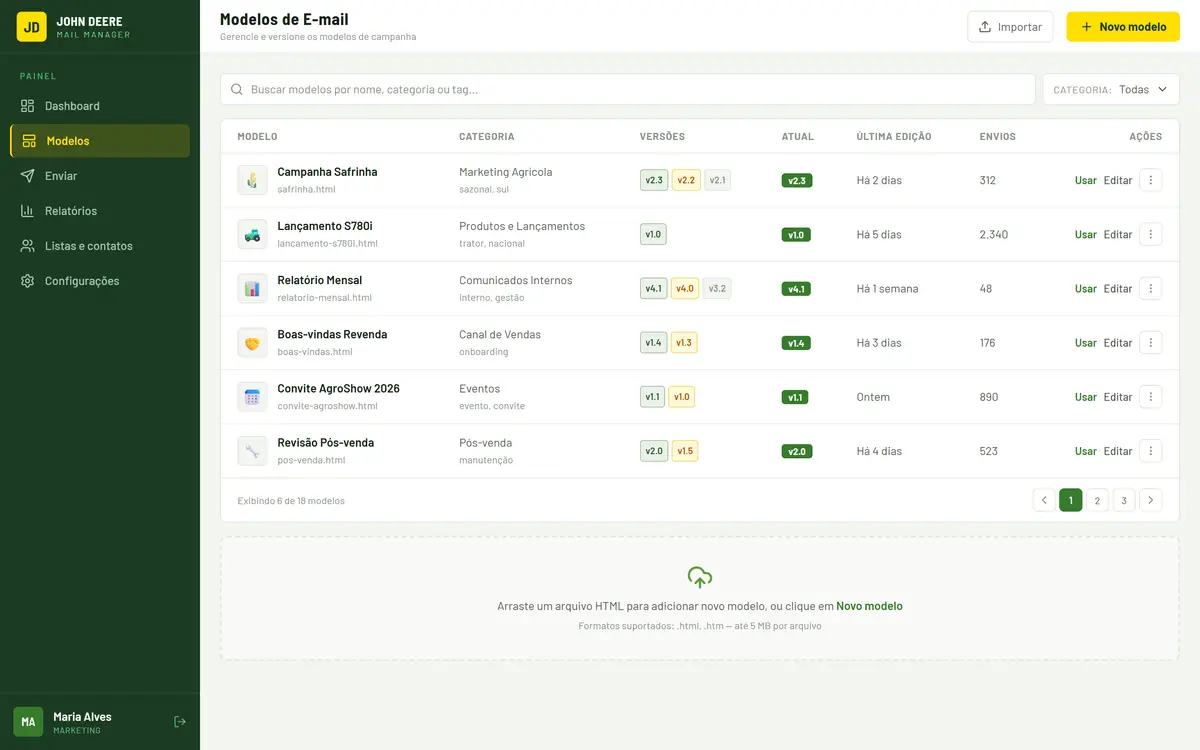Screen dimensions: 1200x750
Task: Click the Exibindo 6 de 18 modelos text
Action: [291, 500]
